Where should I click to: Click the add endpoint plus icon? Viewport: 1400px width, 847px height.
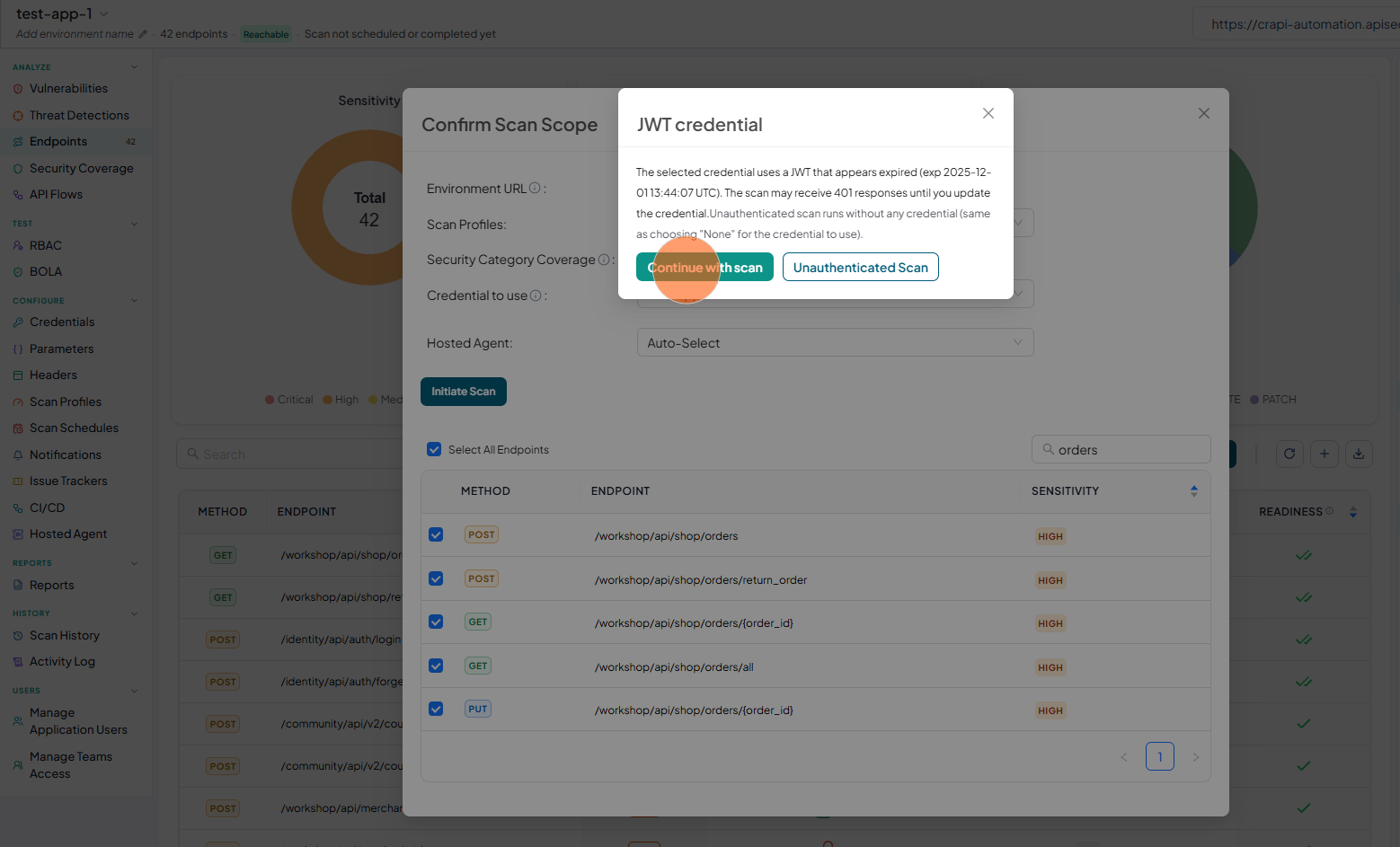(x=1325, y=454)
